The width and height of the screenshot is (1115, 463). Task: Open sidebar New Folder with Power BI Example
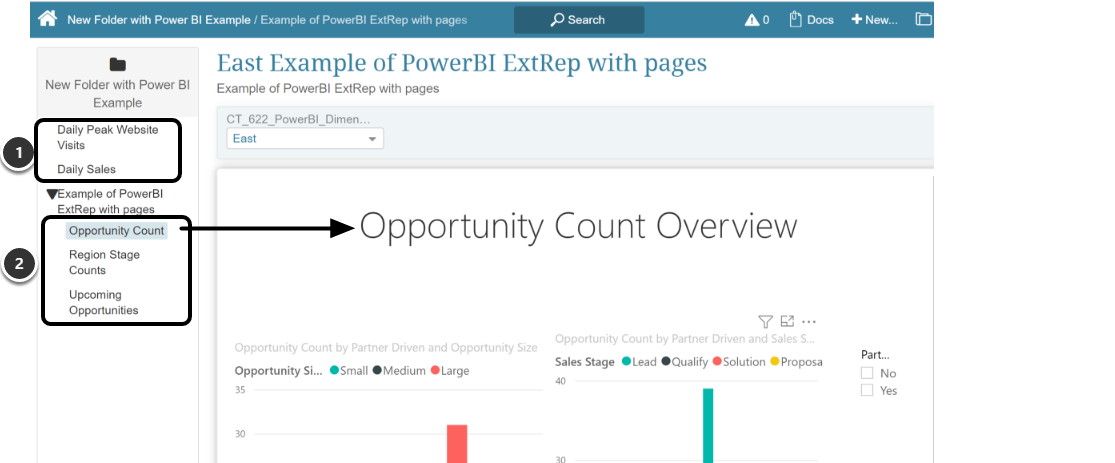pos(117,93)
